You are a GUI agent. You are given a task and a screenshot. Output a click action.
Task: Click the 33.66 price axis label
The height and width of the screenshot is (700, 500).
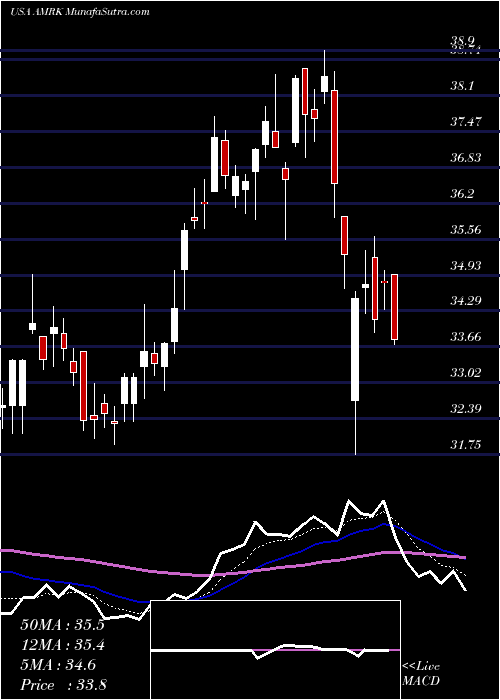pyautogui.click(x=466, y=336)
